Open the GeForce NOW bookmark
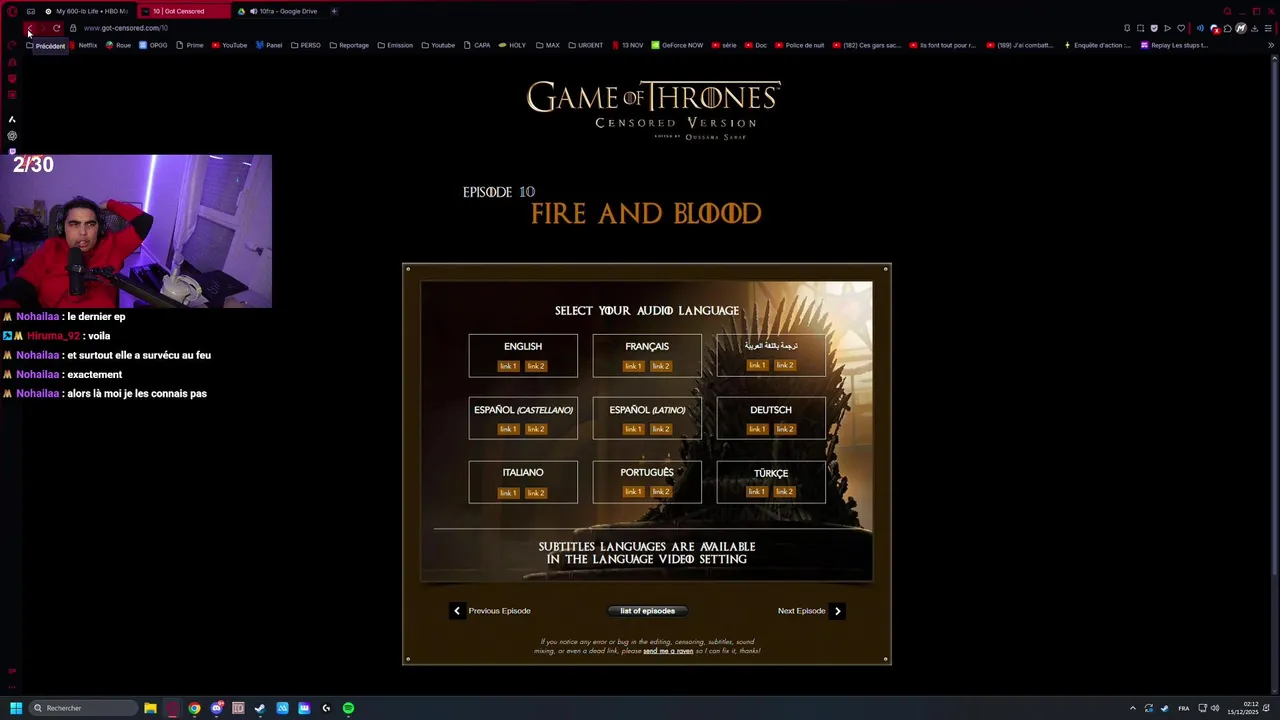Image resolution: width=1280 pixels, height=720 pixels. pyautogui.click(x=677, y=45)
